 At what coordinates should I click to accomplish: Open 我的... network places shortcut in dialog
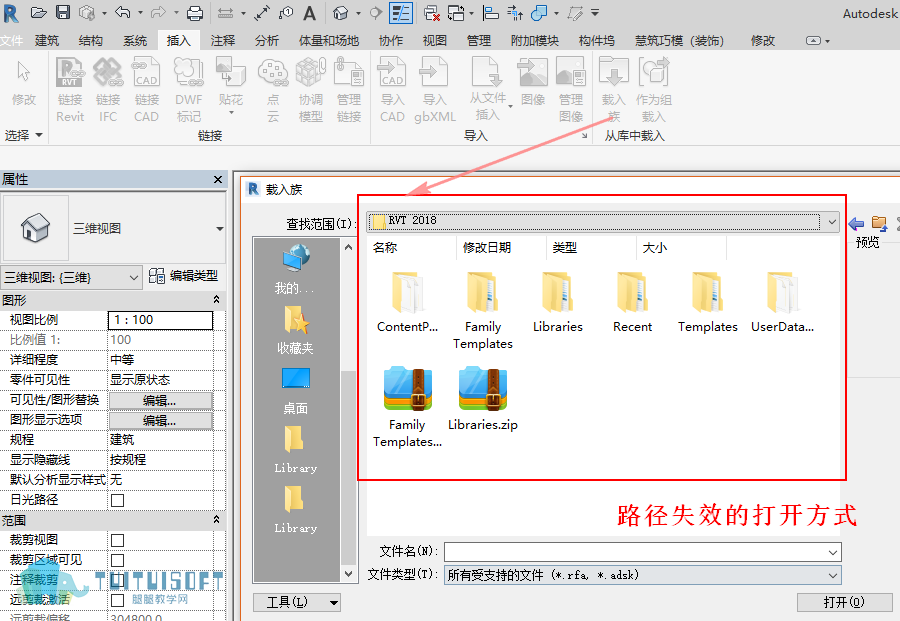(x=295, y=269)
